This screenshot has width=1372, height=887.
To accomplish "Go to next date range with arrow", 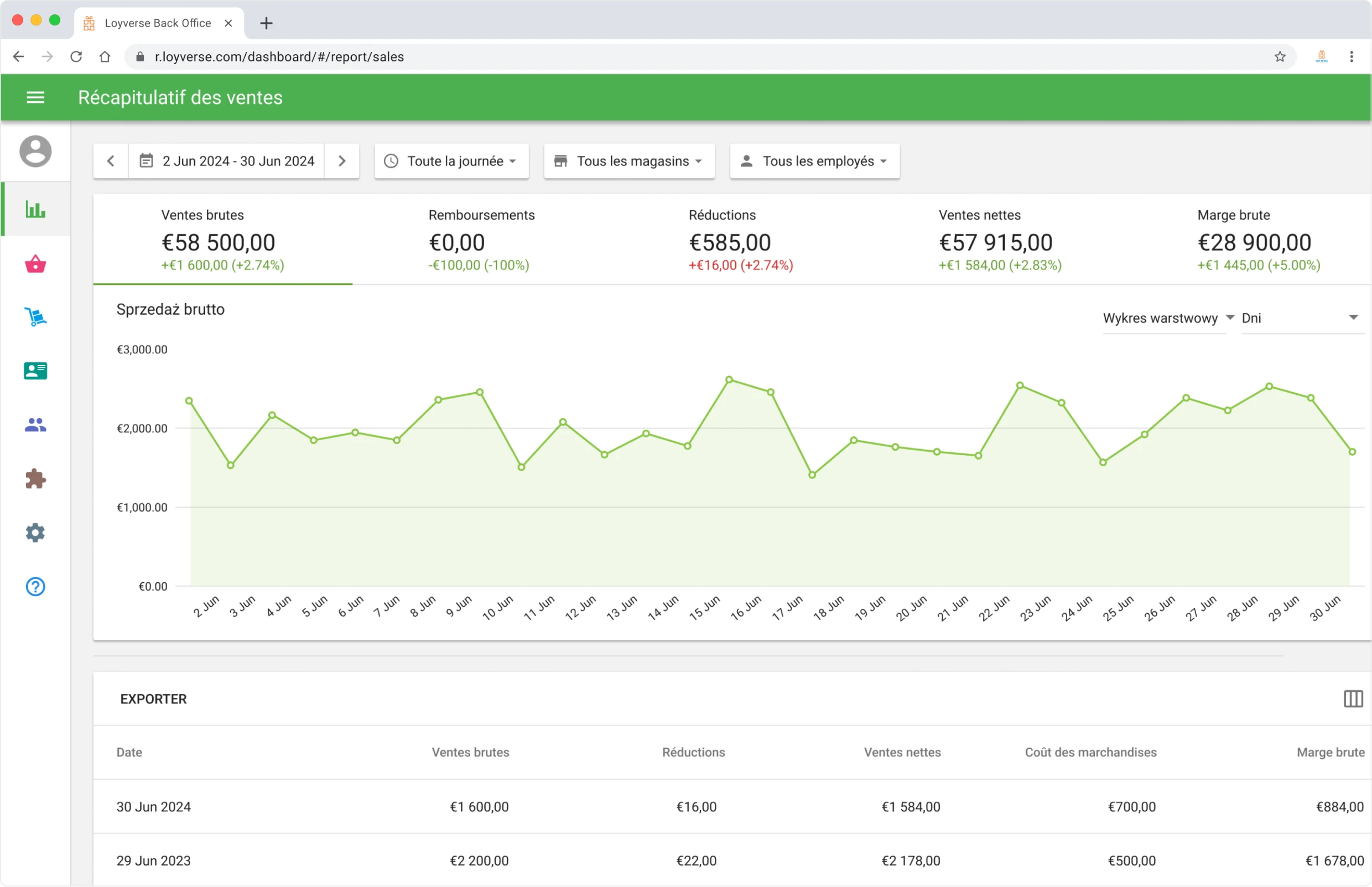I will point(342,161).
